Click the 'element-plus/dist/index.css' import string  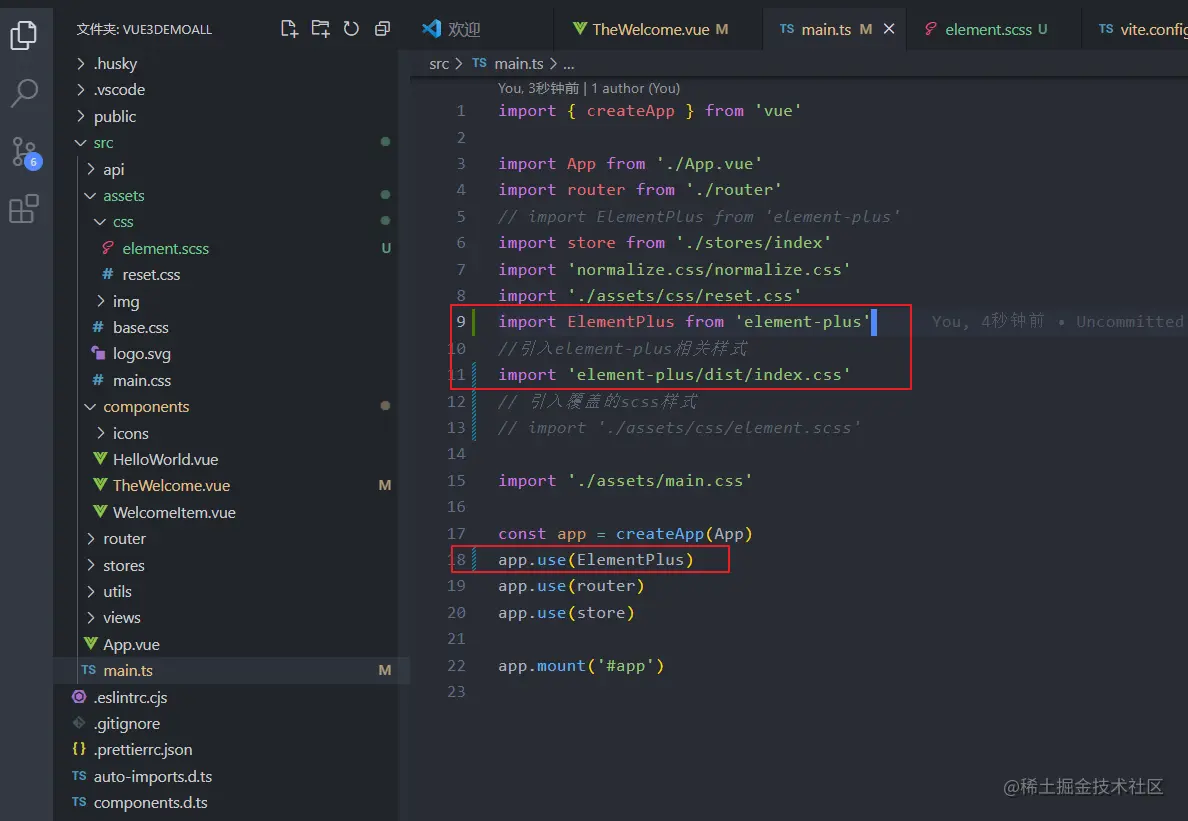point(709,374)
